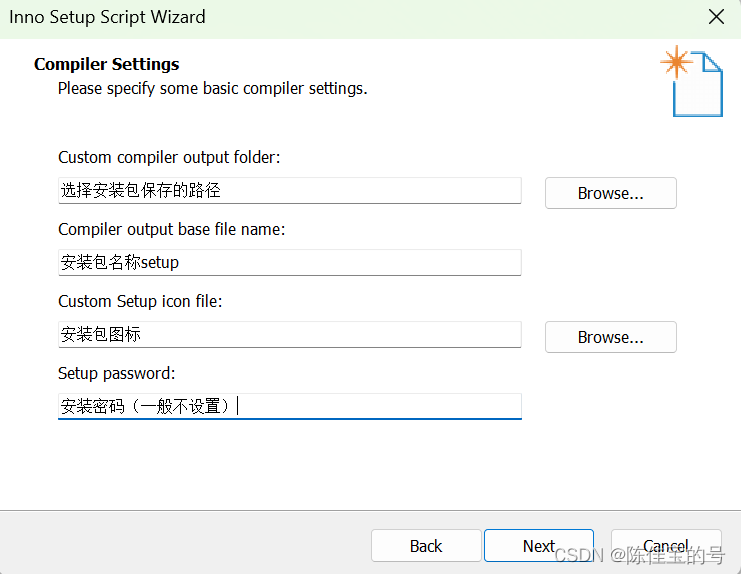This screenshot has height=574, width=741.
Task: Click the 'Setup password:' label
Action: (117, 373)
